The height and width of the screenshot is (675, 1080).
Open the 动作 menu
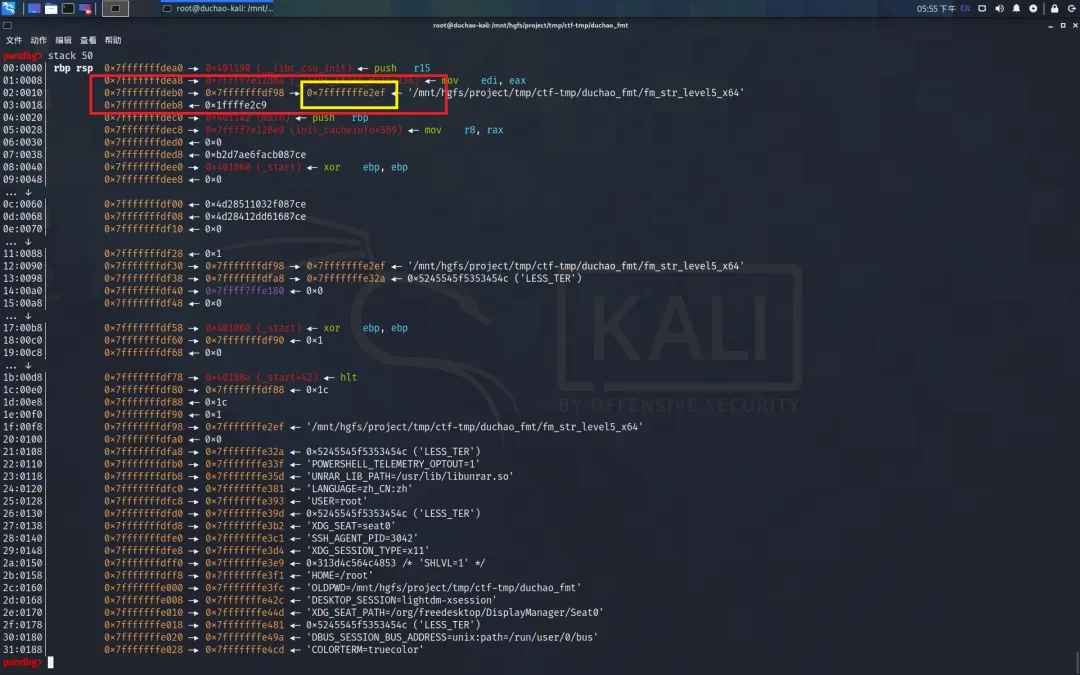tap(39, 41)
